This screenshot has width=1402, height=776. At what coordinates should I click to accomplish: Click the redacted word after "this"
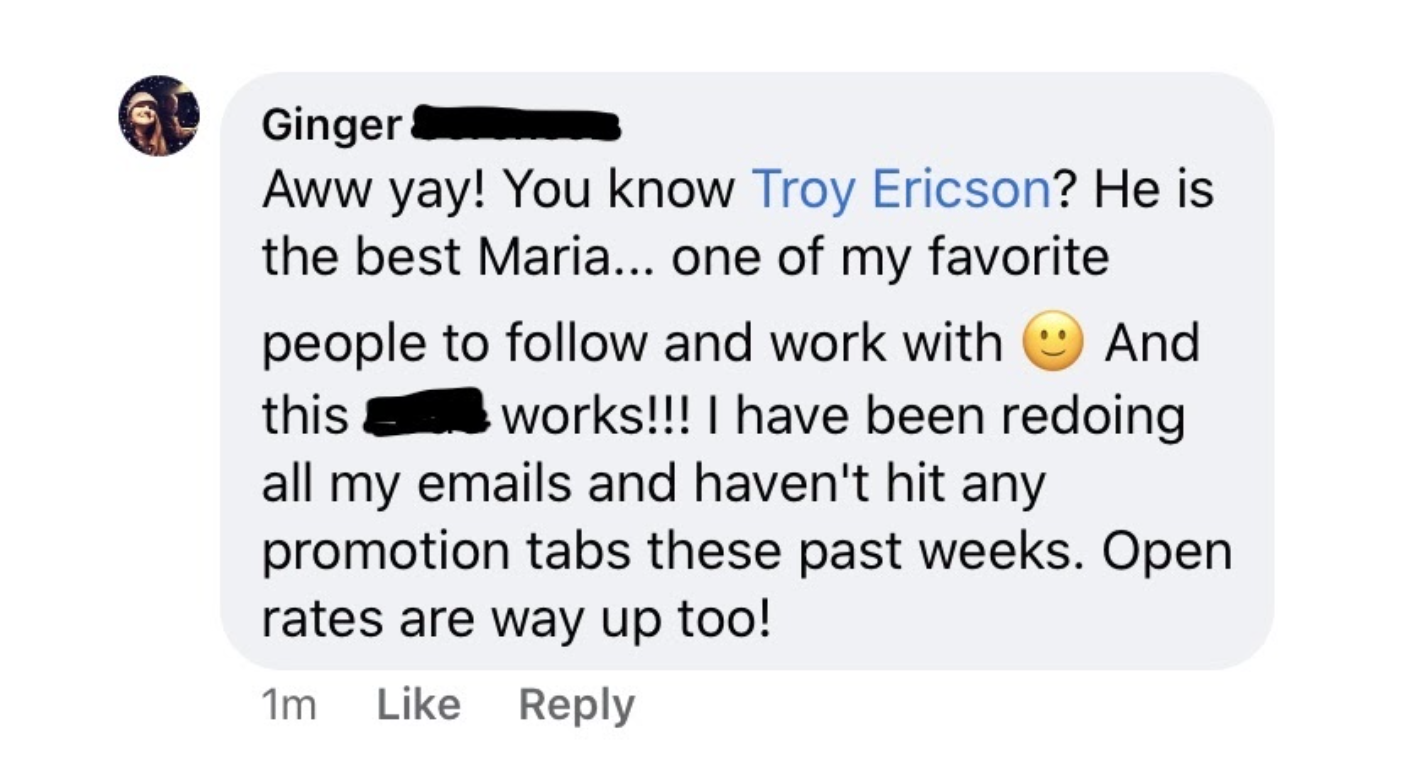click(x=425, y=416)
